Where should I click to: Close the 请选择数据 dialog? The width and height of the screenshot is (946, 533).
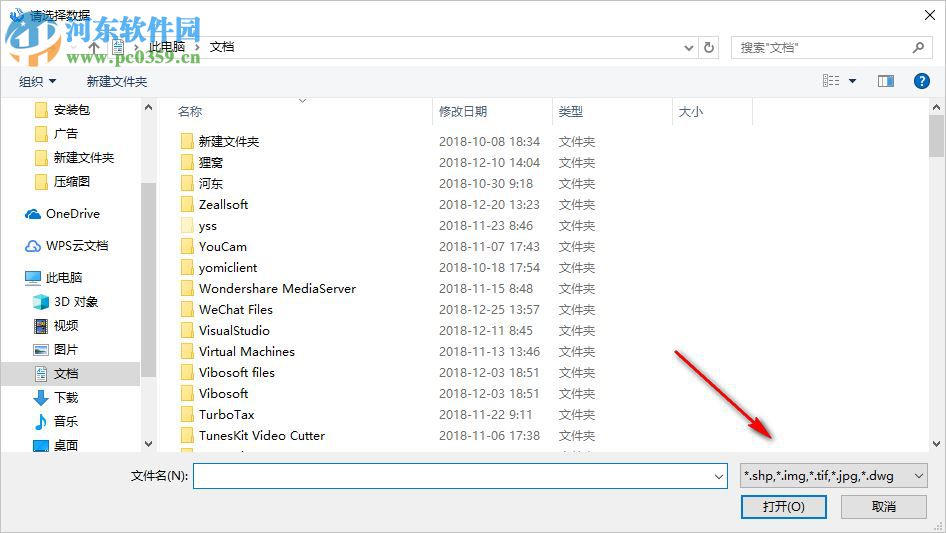pyautogui.click(x=930, y=15)
